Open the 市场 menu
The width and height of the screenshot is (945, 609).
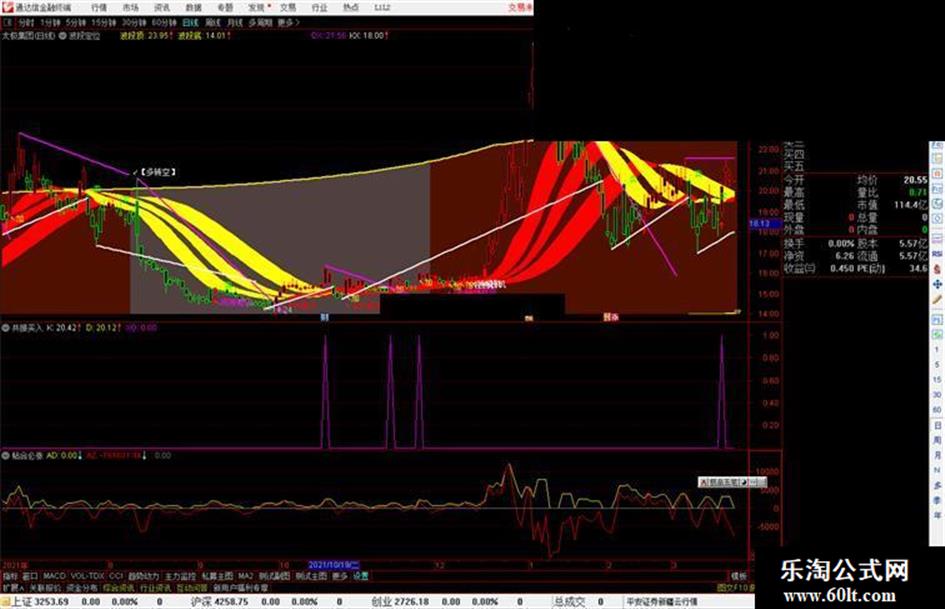[x=130, y=7]
